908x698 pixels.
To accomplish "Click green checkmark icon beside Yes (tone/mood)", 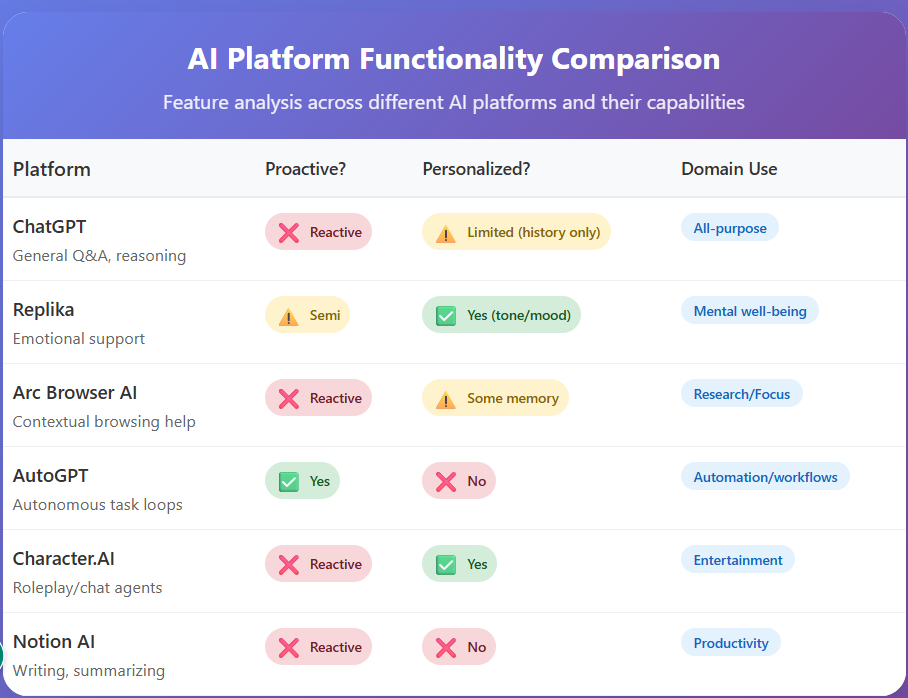I will [446, 316].
